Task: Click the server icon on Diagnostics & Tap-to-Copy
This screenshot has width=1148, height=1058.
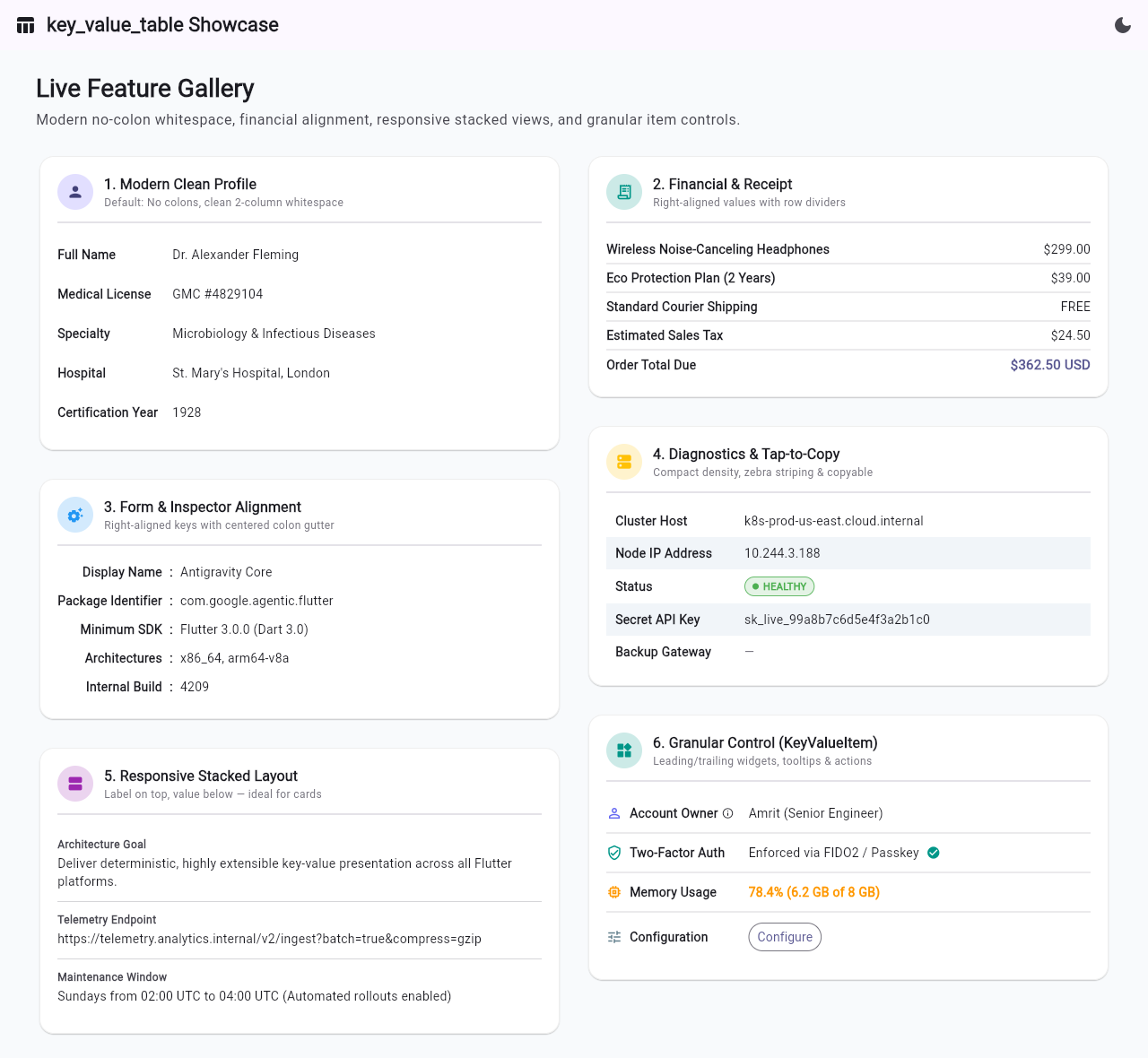Action: pyautogui.click(x=624, y=462)
